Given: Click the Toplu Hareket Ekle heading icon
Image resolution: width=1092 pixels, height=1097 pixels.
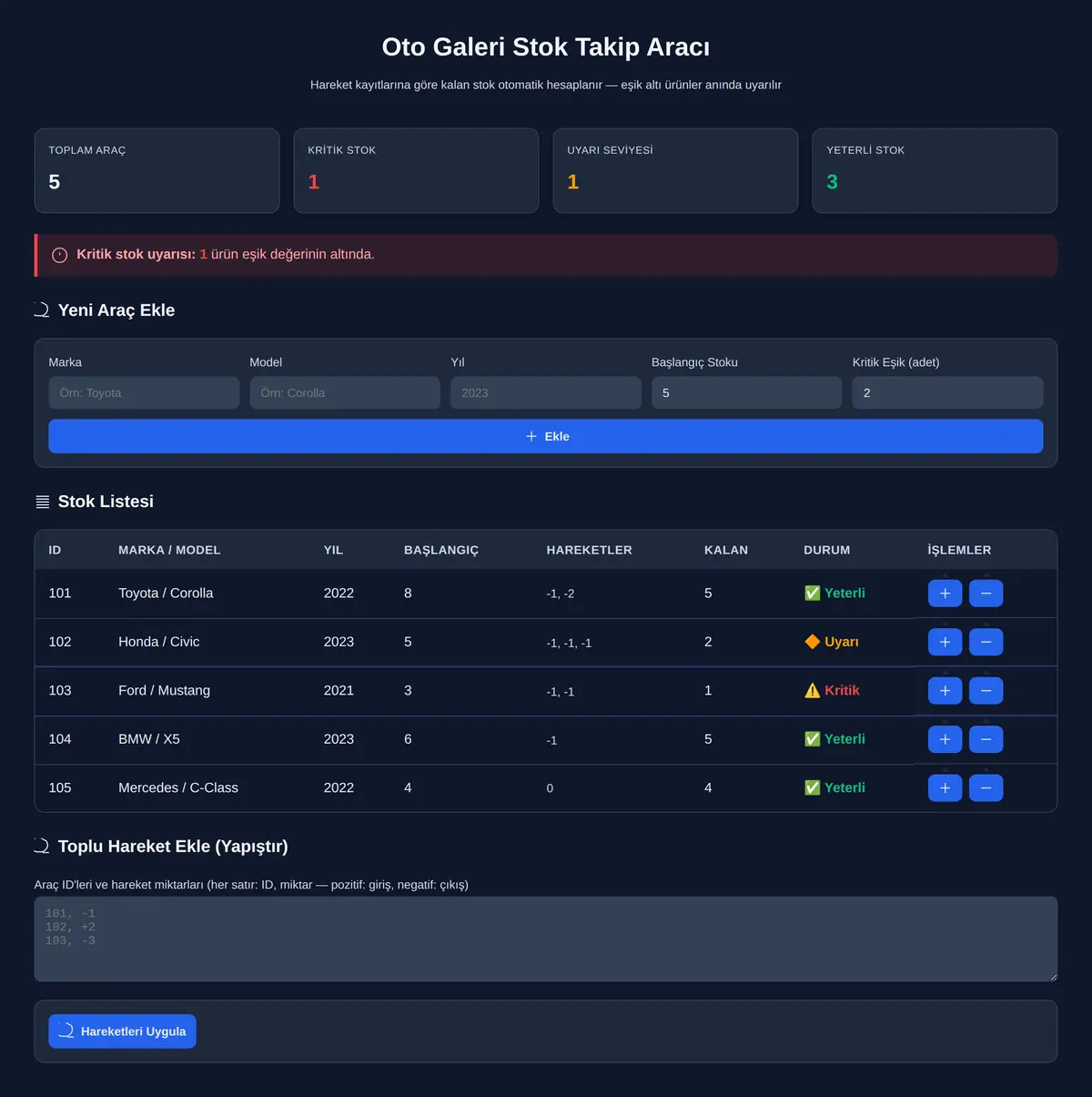Looking at the screenshot, I should (x=42, y=847).
